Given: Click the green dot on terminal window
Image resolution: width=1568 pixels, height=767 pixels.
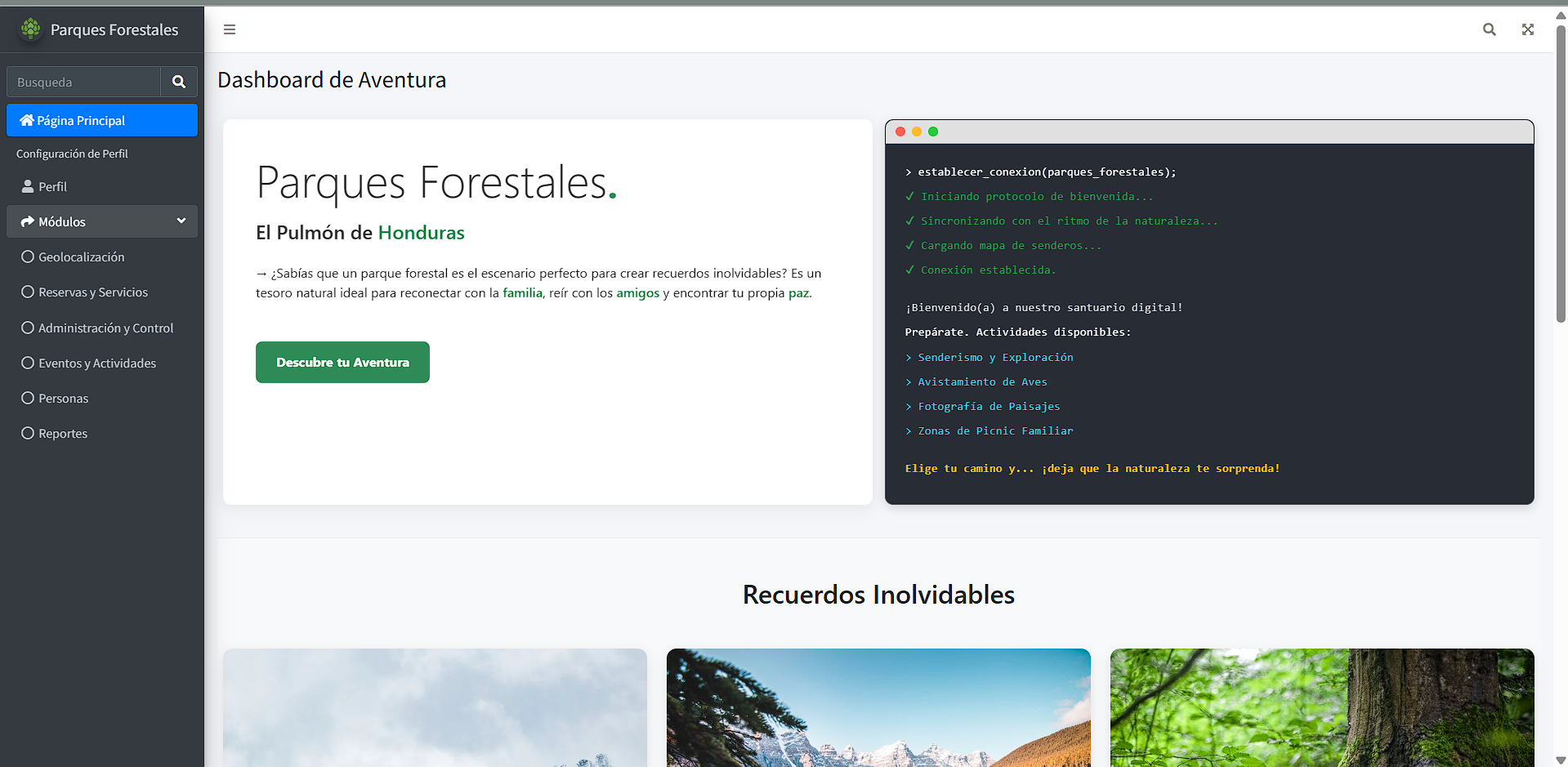Looking at the screenshot, I should point(933,132).
